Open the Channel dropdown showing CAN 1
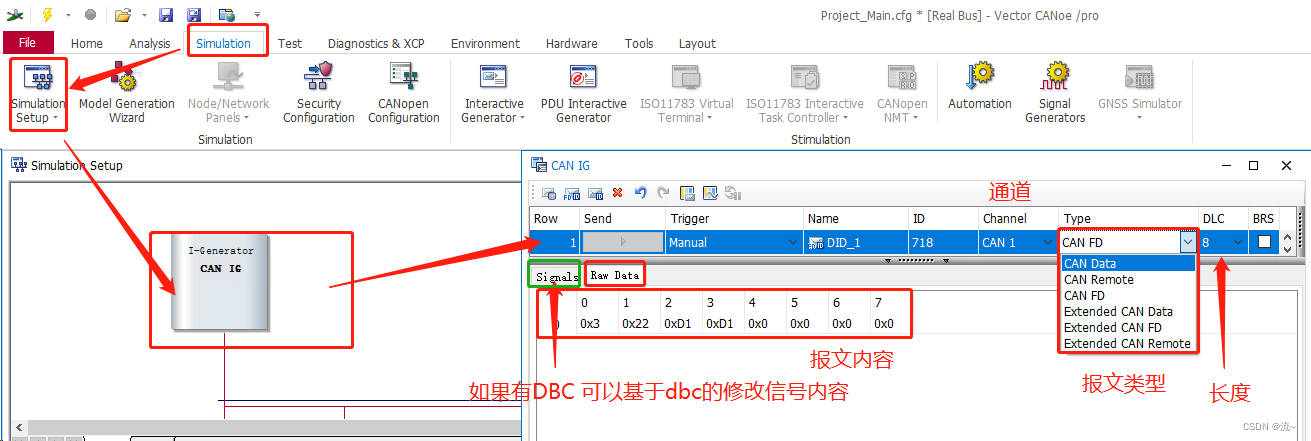This screenshot has height=441, width=1311. pyautogui.click(x=1048, y=242)
